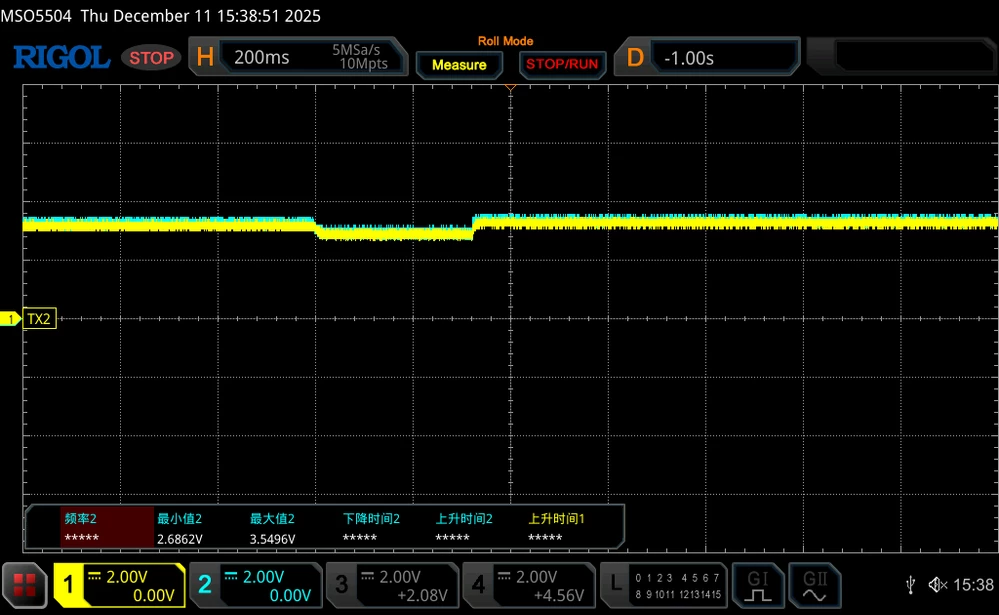Enable channel 4 with +4.56V offset

point(527,584)
